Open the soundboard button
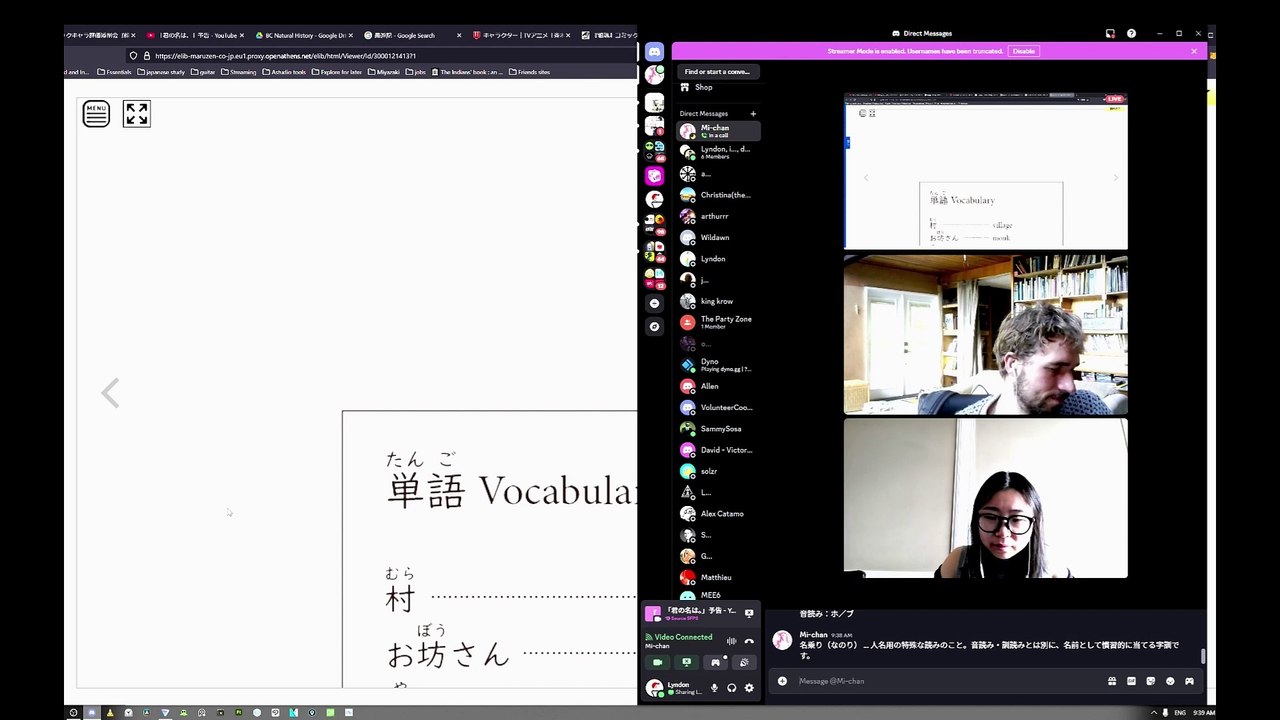Viewport: 1280px width, 720px height. tap(744, 662)
